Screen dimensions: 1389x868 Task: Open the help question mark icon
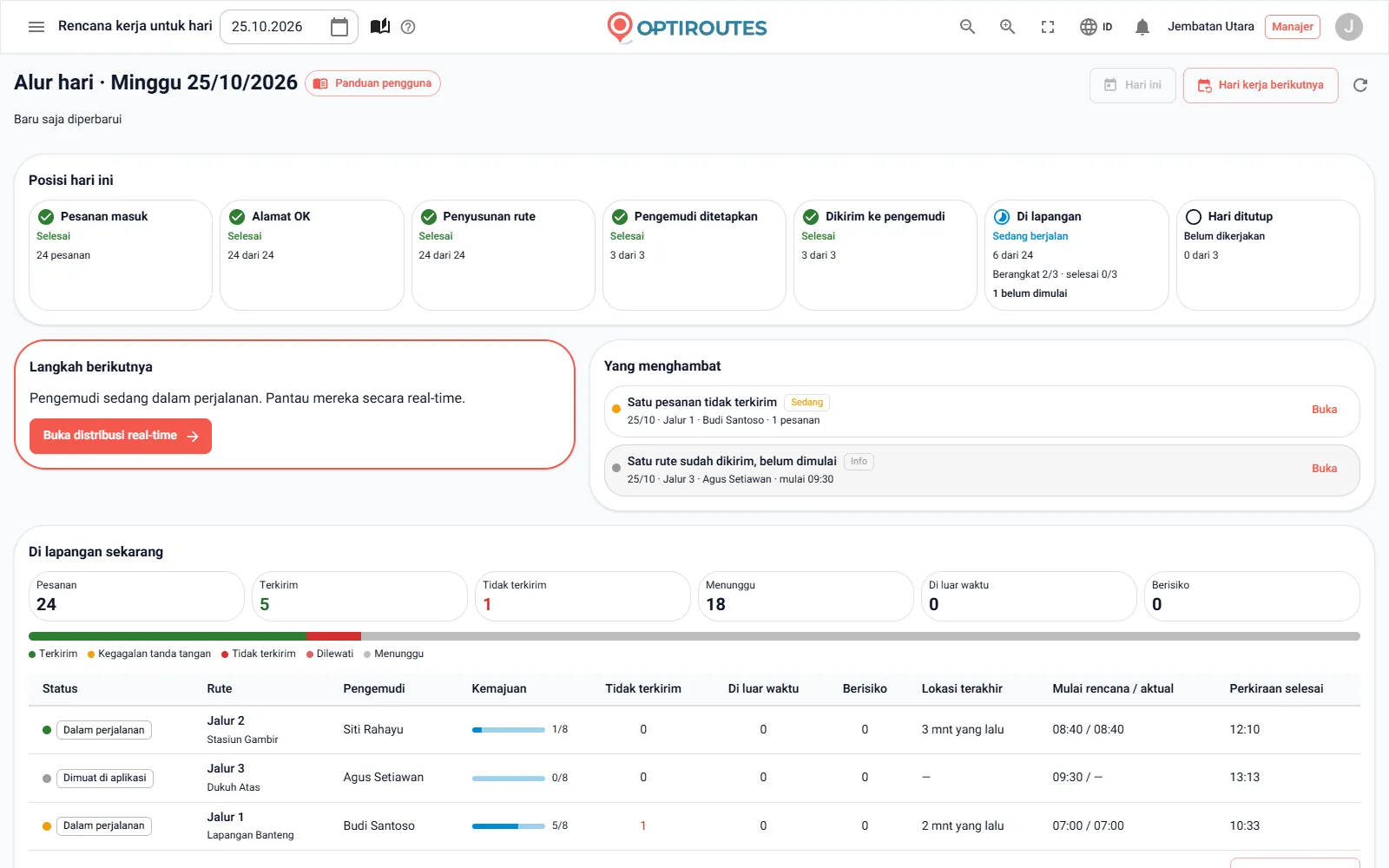(x=408, y=27)
